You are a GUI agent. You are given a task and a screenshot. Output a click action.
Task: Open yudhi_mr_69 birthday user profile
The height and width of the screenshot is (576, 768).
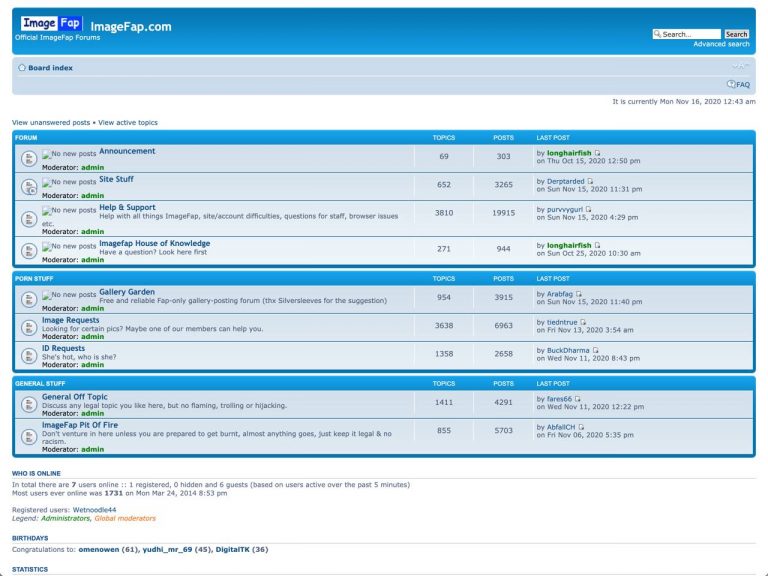167,550
